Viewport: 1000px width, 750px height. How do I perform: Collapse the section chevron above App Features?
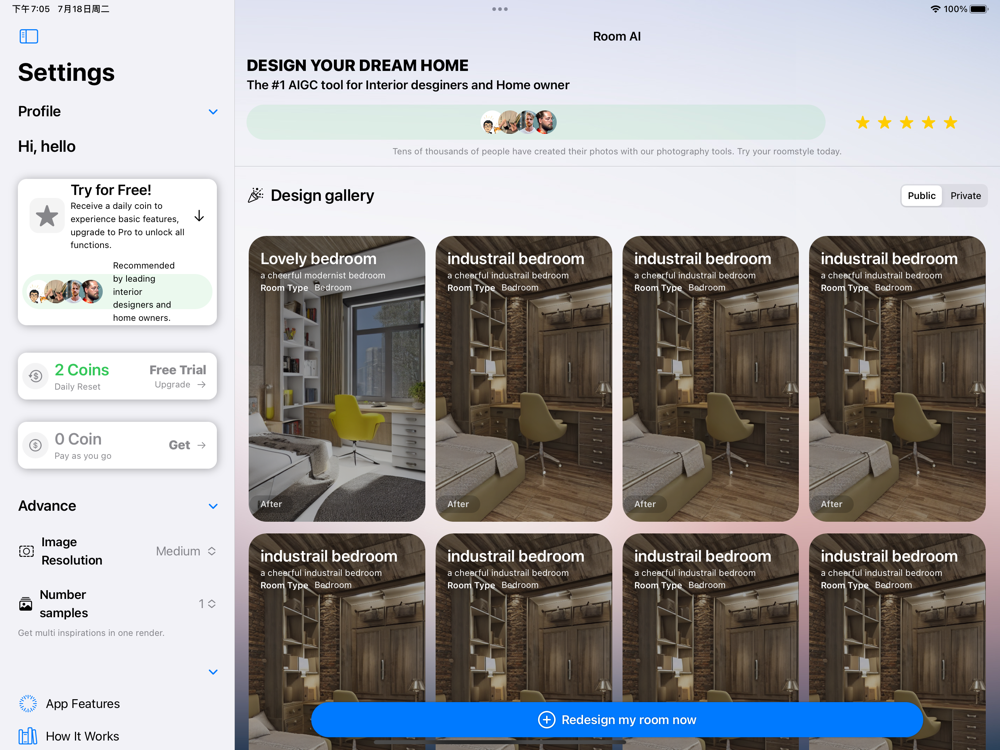213,672
